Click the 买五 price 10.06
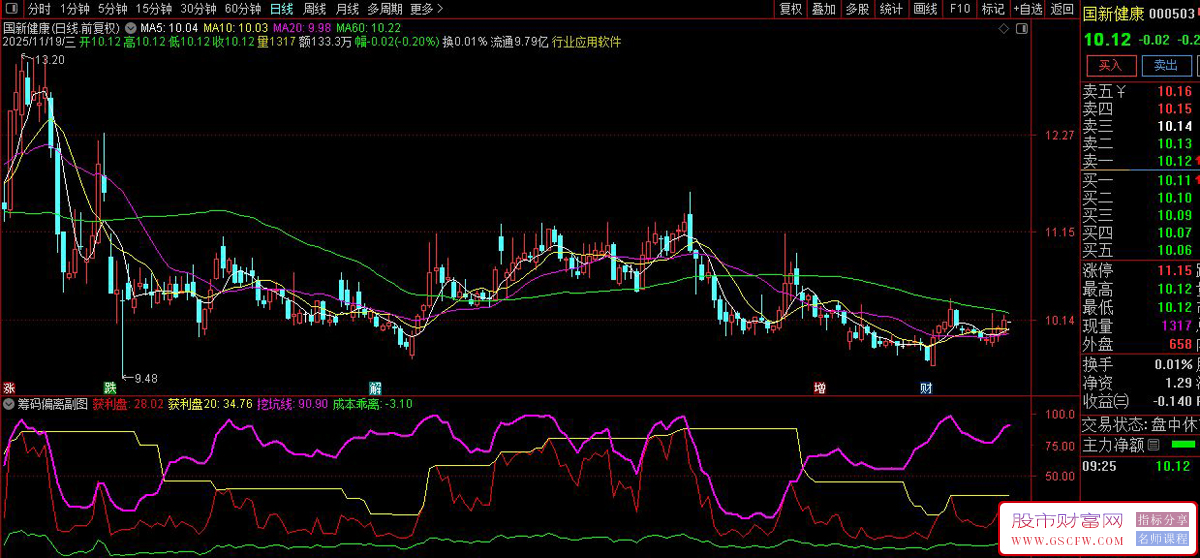Image resolution: width=1200 pixels, height=558 pixels. point(1175,249)
